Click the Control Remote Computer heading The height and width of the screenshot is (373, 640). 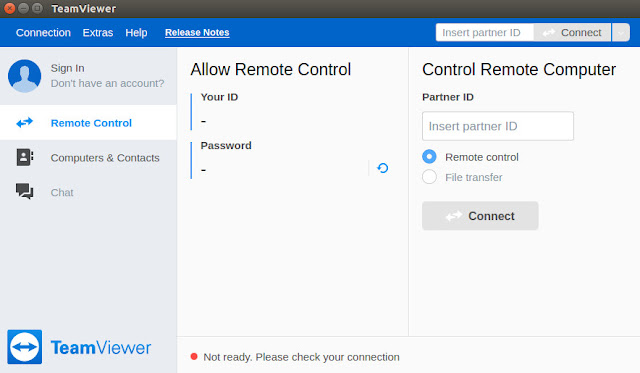pos(519,69)
